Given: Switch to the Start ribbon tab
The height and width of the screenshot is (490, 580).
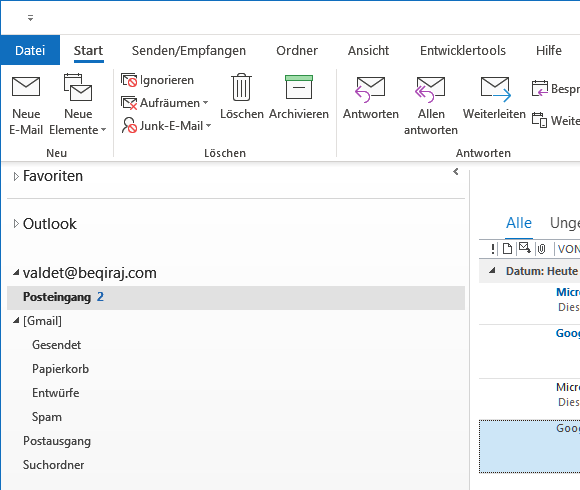Looking at the screenshot, I should [88, 50].
